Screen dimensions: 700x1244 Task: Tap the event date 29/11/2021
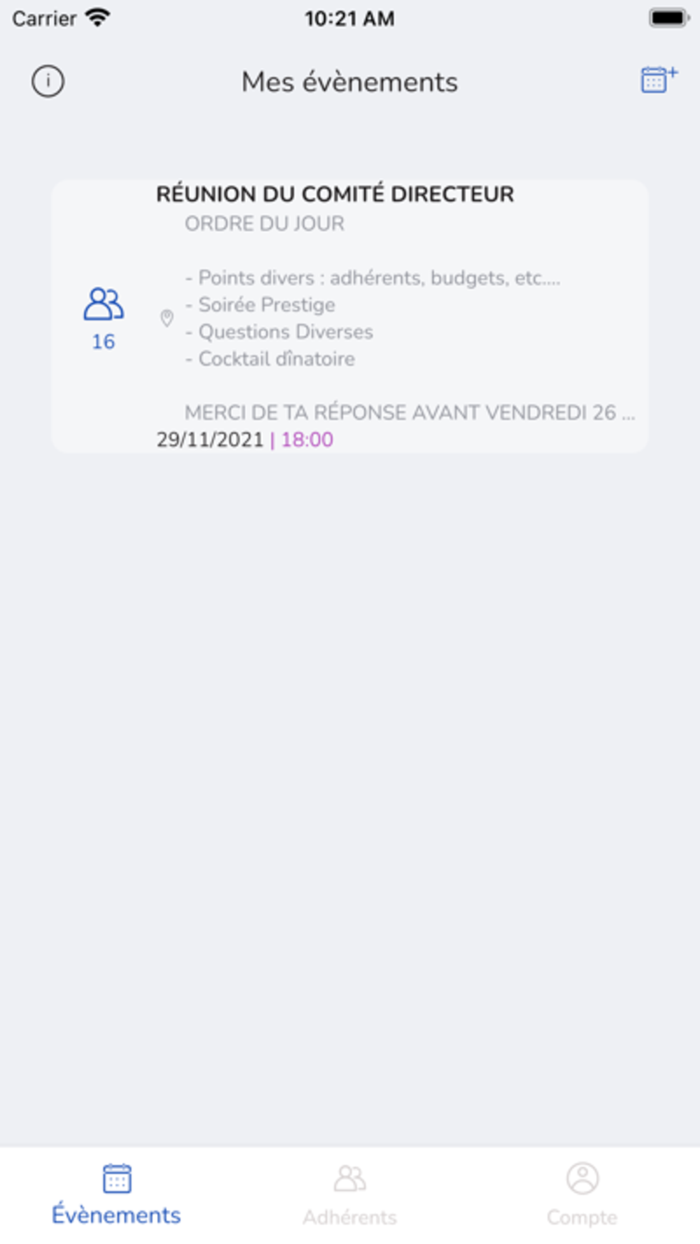click(210, 440)
